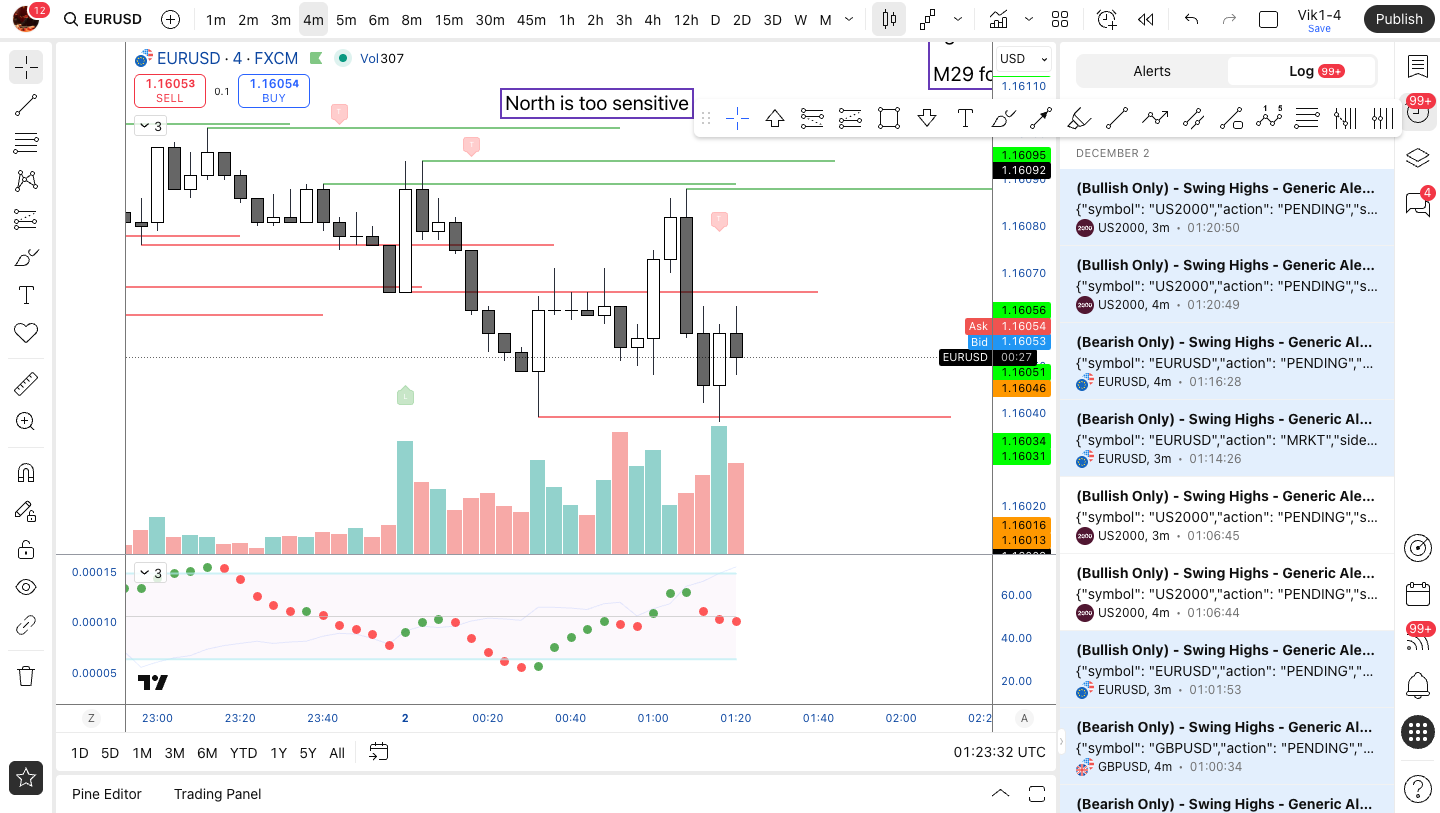Open the USD currency dropdown
The height and width of the screenshot is (813, 1440).
[1024, 59]
